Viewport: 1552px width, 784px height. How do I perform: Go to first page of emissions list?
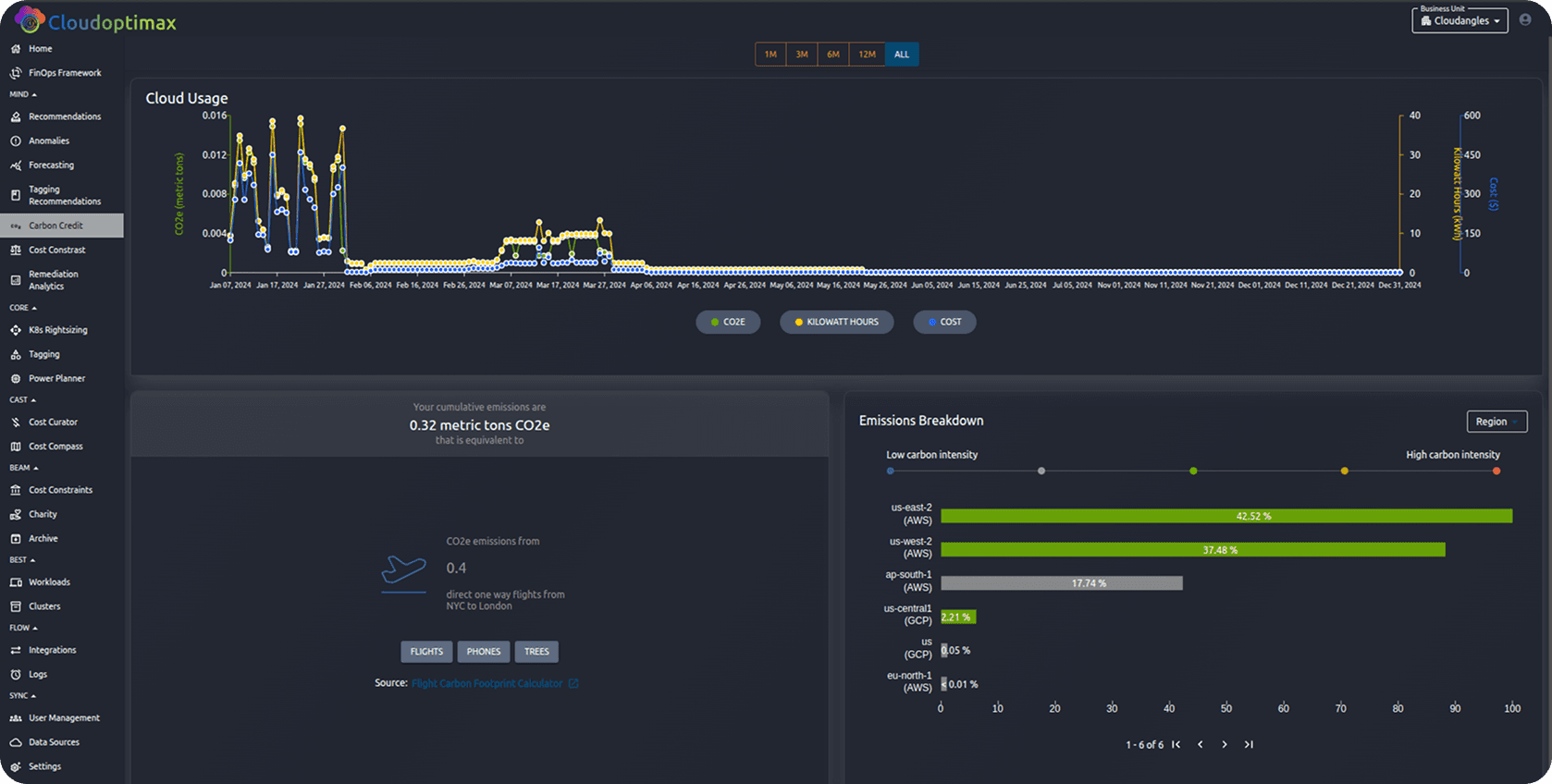pyautogui.click(x=1176, y=744)
